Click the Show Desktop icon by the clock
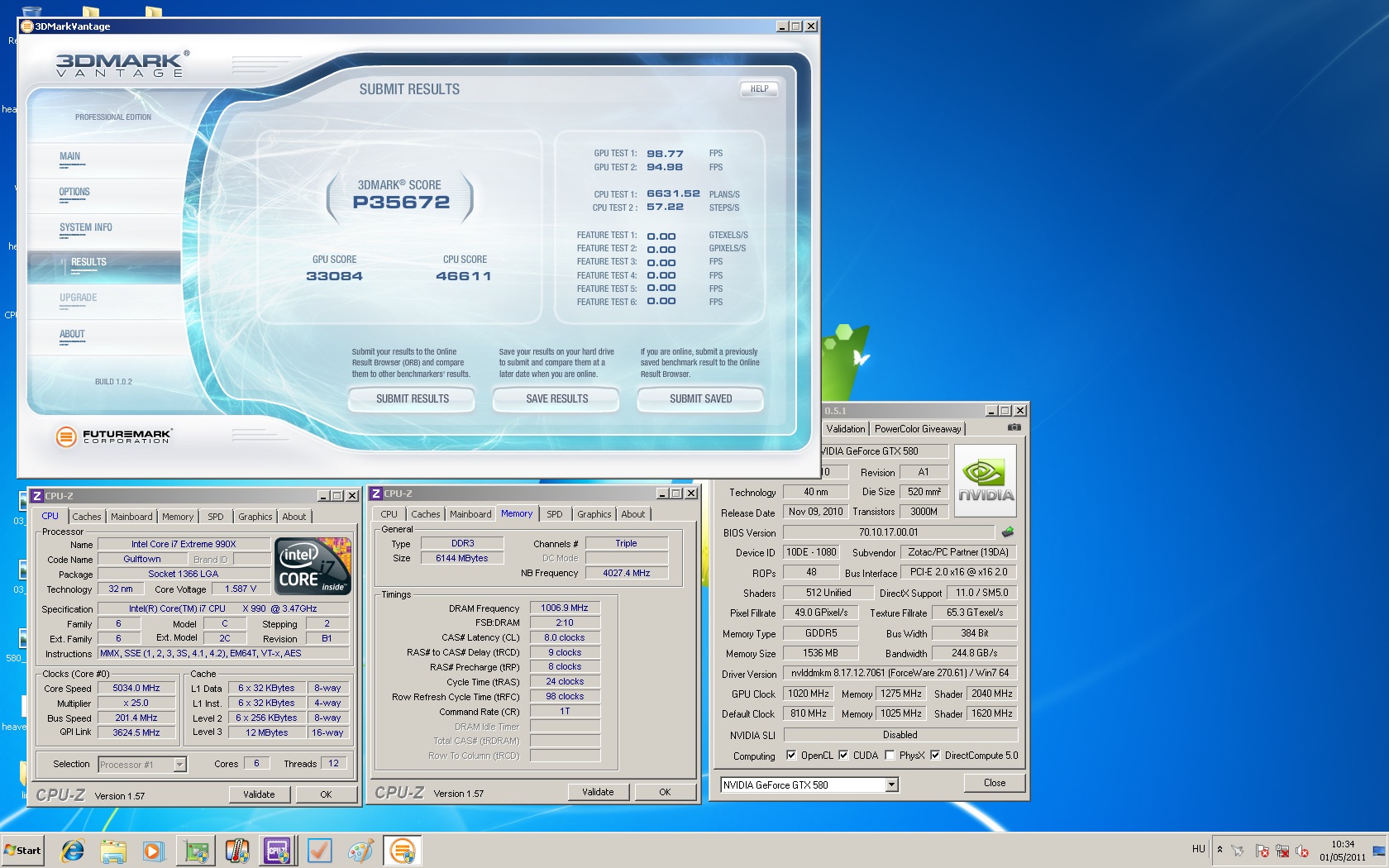Viewport: 1389px width, 868px height. [1379, 851]
